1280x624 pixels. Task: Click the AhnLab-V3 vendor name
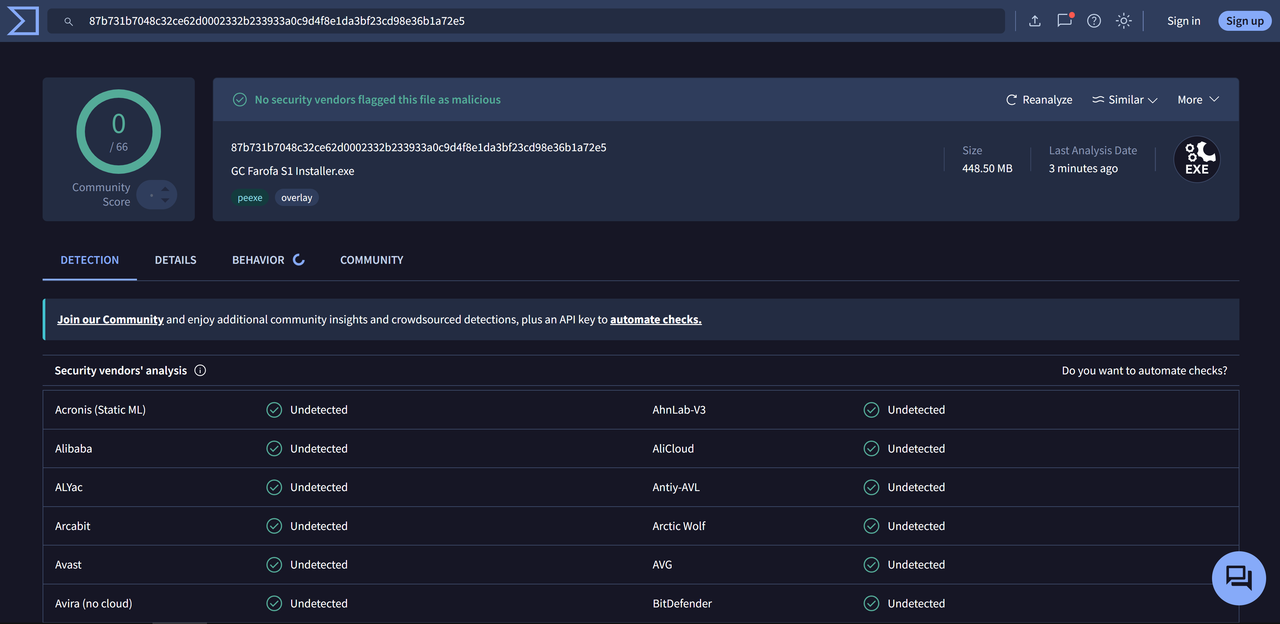tap(679, 410)
